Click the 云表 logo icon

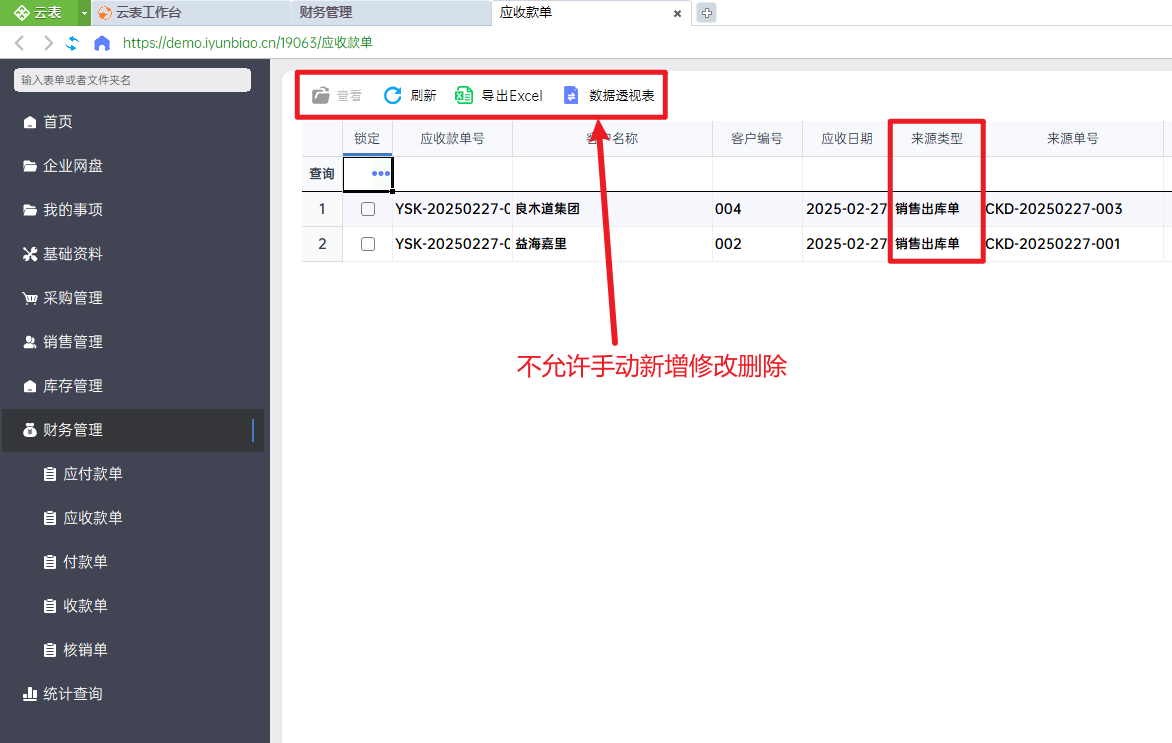click(21, 13)
